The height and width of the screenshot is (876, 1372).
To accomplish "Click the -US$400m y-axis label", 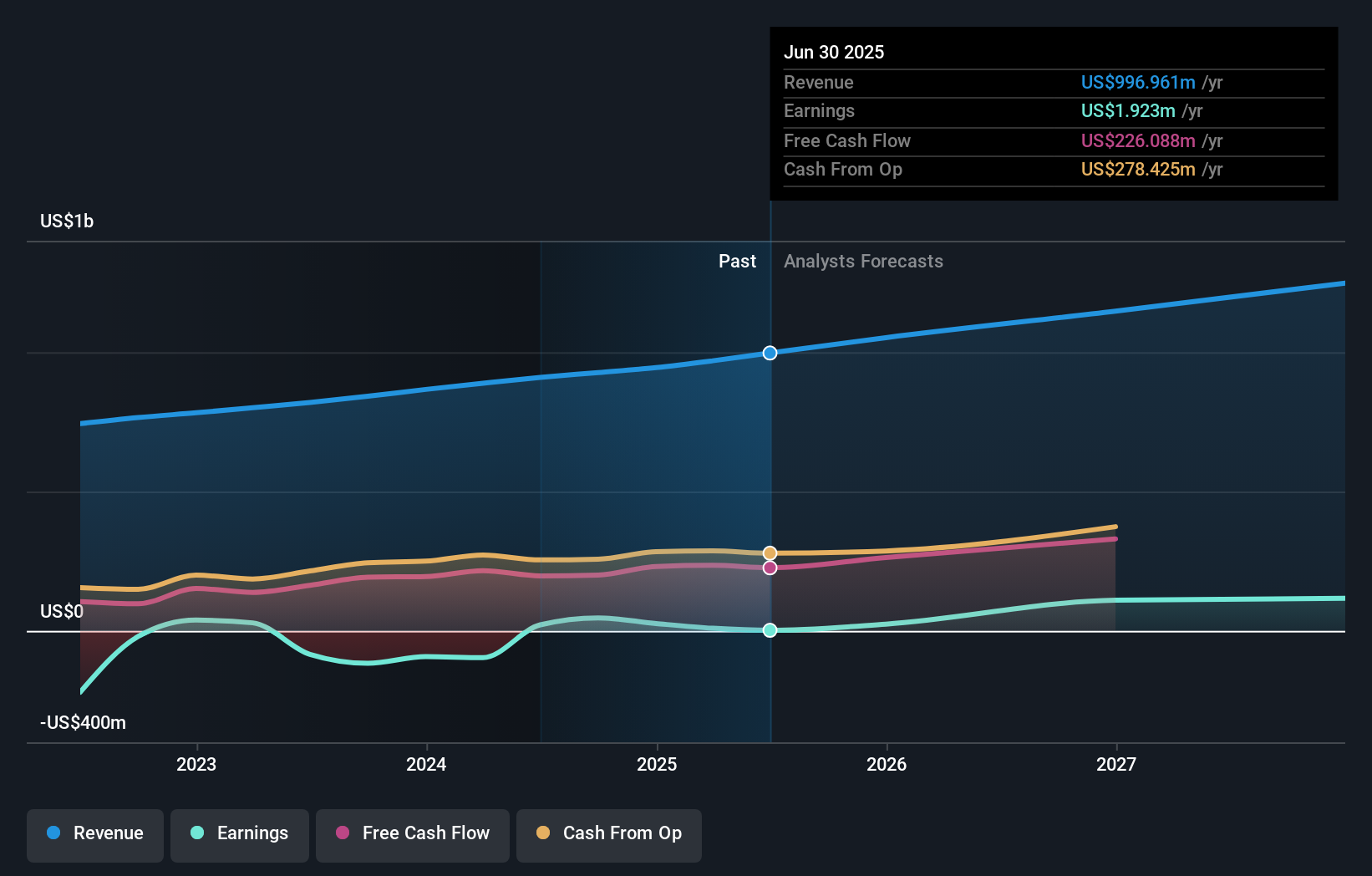I will pos(83,722).
